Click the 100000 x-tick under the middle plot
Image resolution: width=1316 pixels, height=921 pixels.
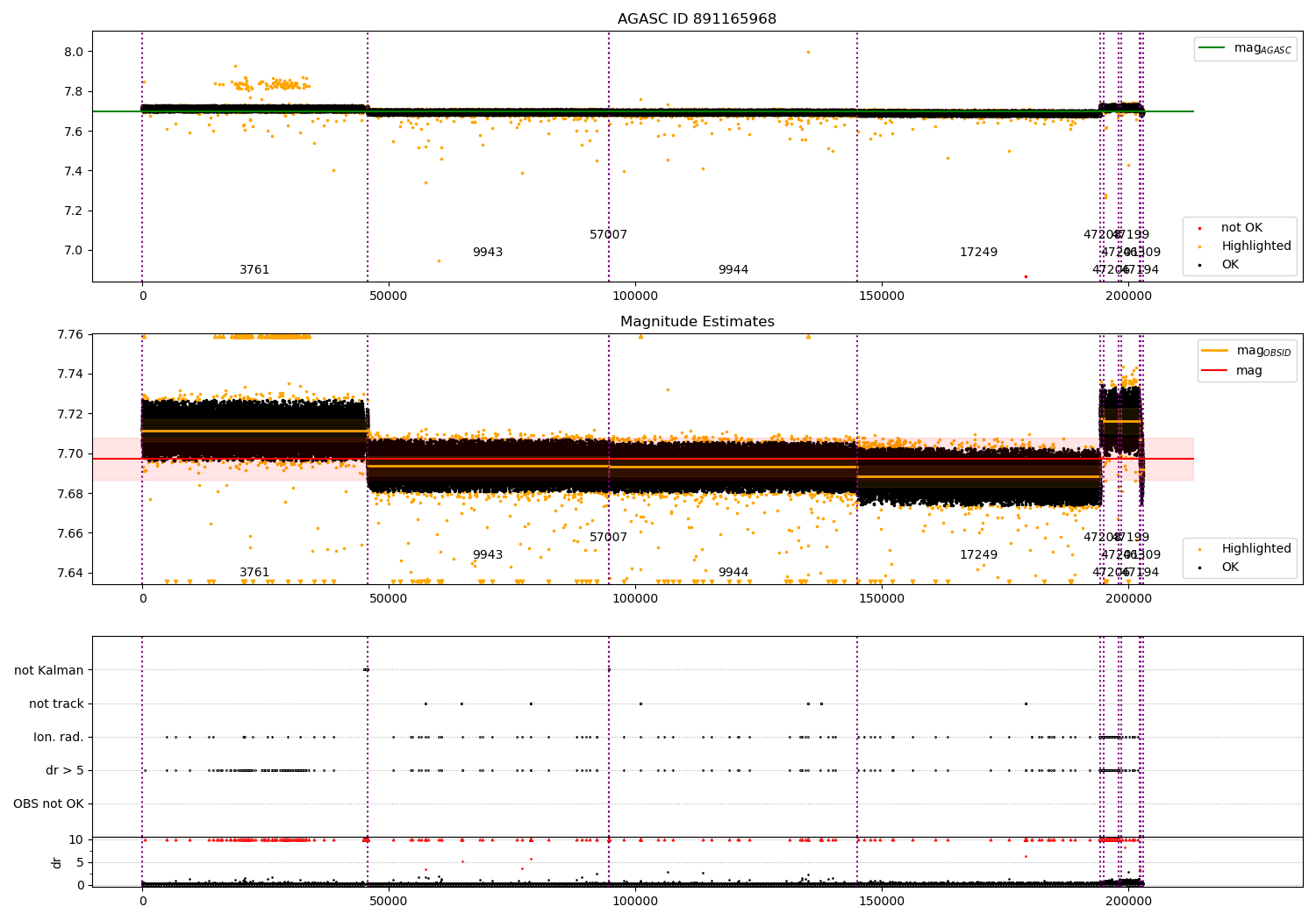click(x=634, y=599)
